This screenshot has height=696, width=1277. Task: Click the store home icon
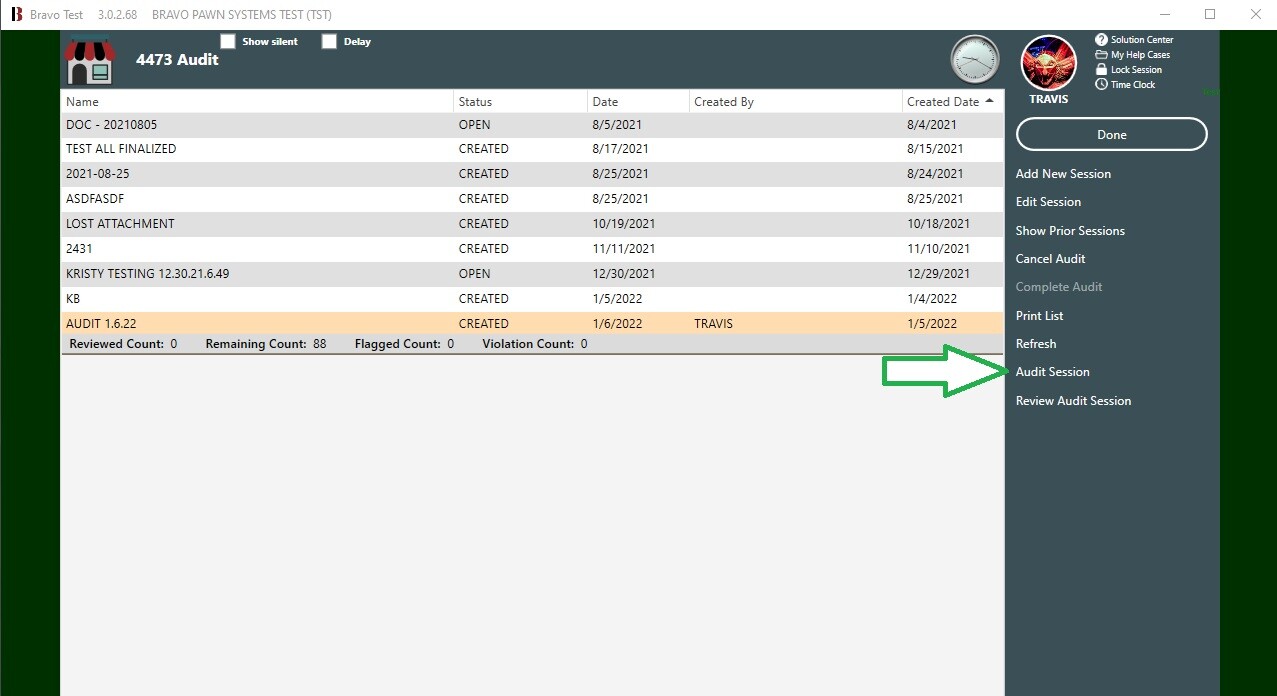click(90, 61)
